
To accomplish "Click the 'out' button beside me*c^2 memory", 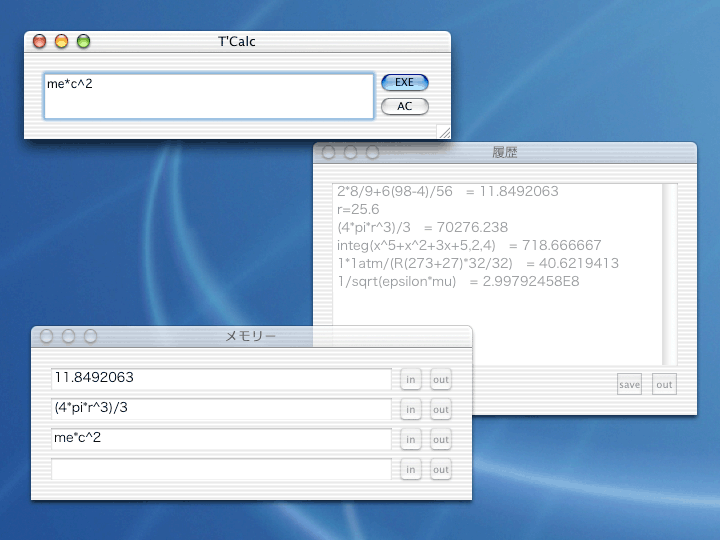I will (441, 439).
